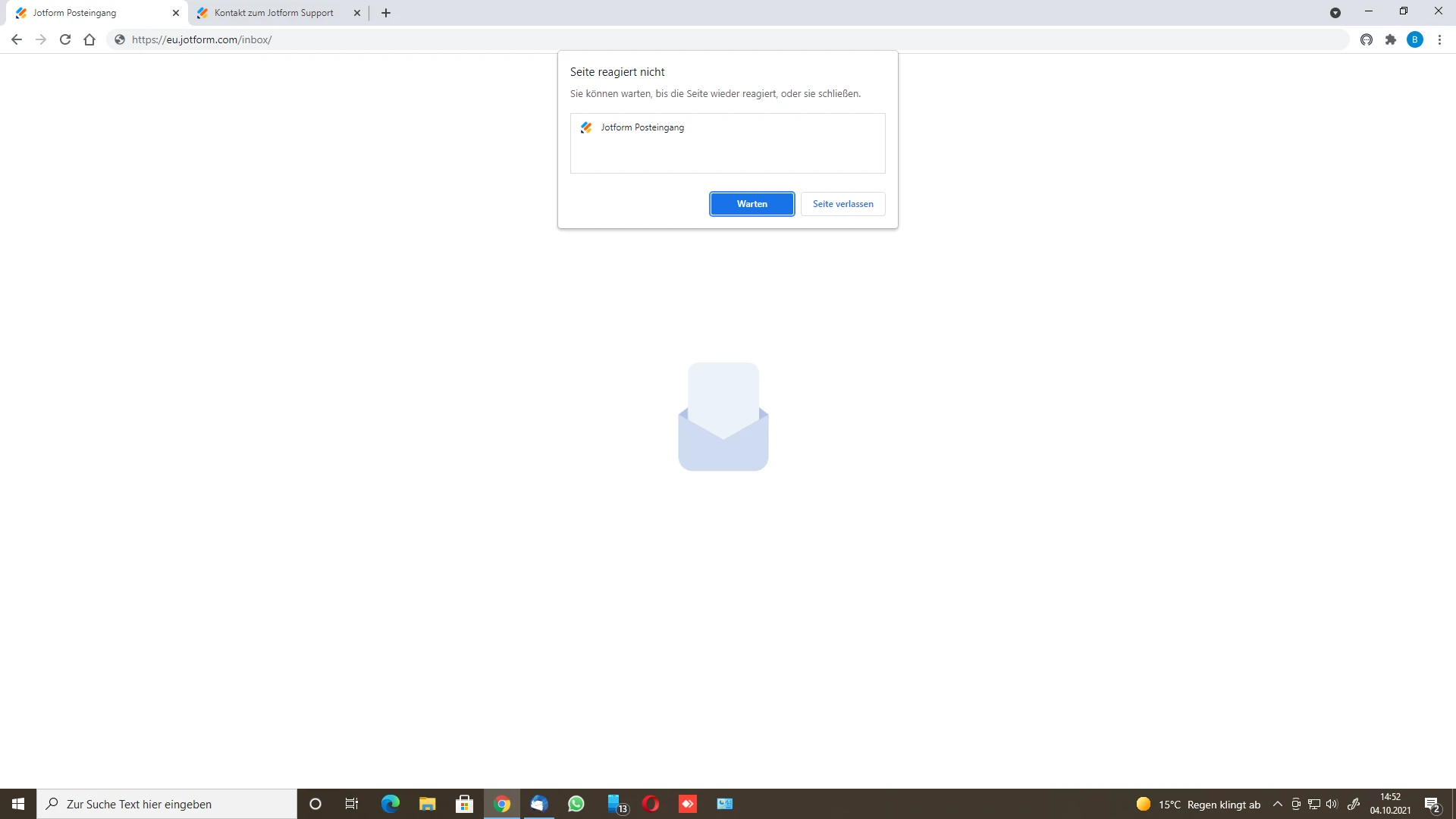
Task: Open WhatsApp from the taskbar
Action: (x=576, y=804)
